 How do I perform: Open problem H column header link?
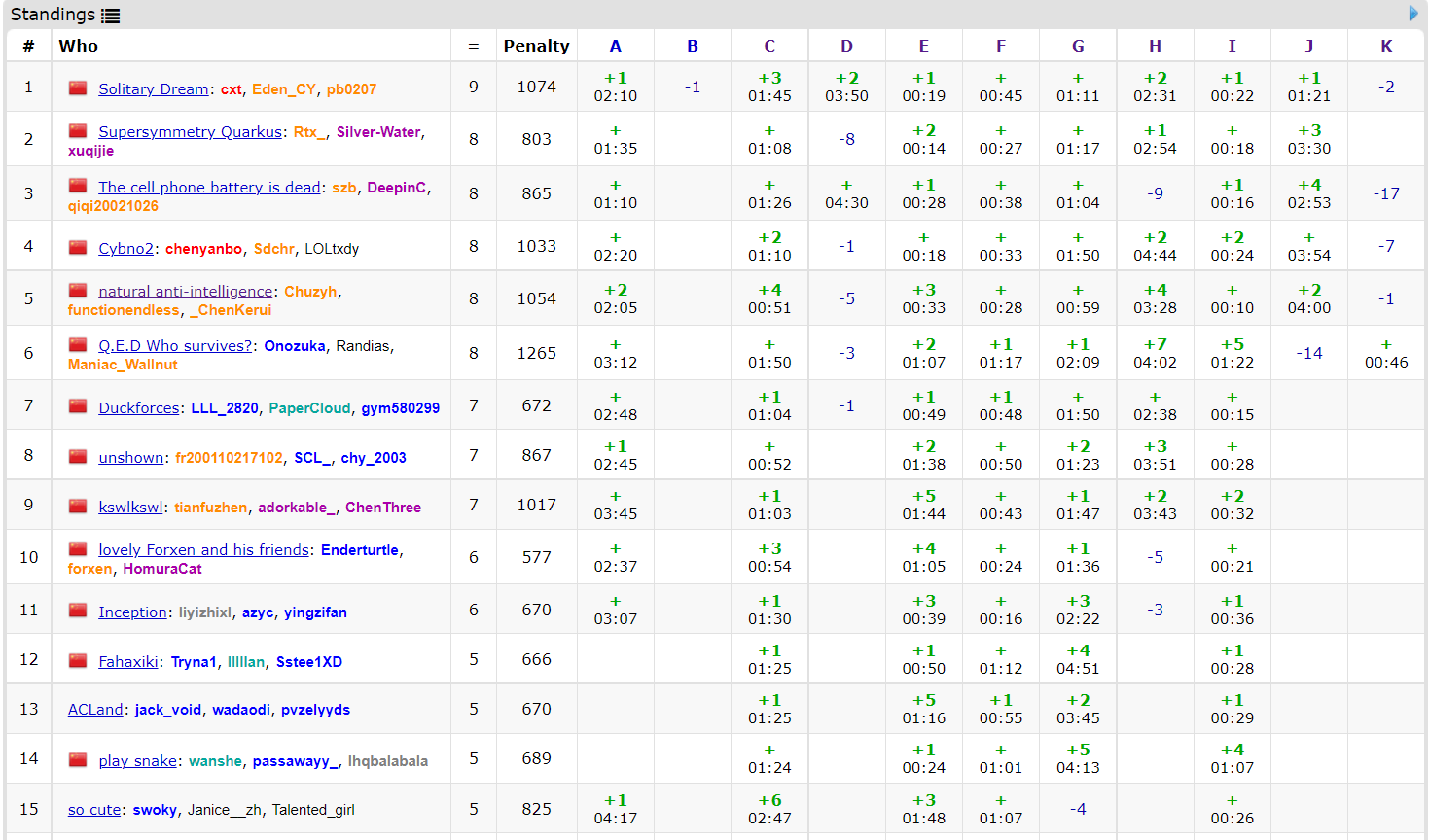pos(1155,46)
